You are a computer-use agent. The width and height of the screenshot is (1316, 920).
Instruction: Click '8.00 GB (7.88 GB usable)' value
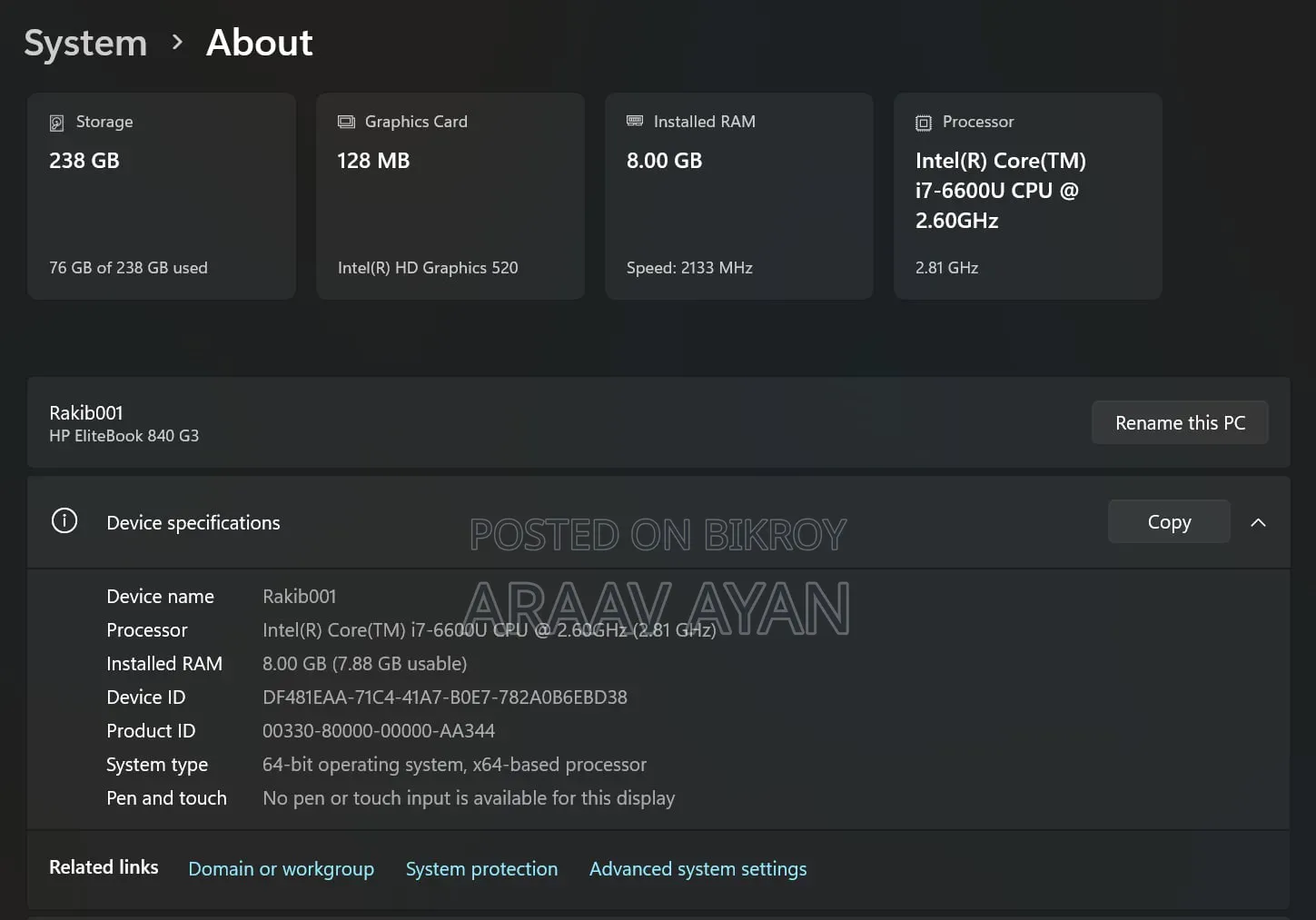click(364, 664)
